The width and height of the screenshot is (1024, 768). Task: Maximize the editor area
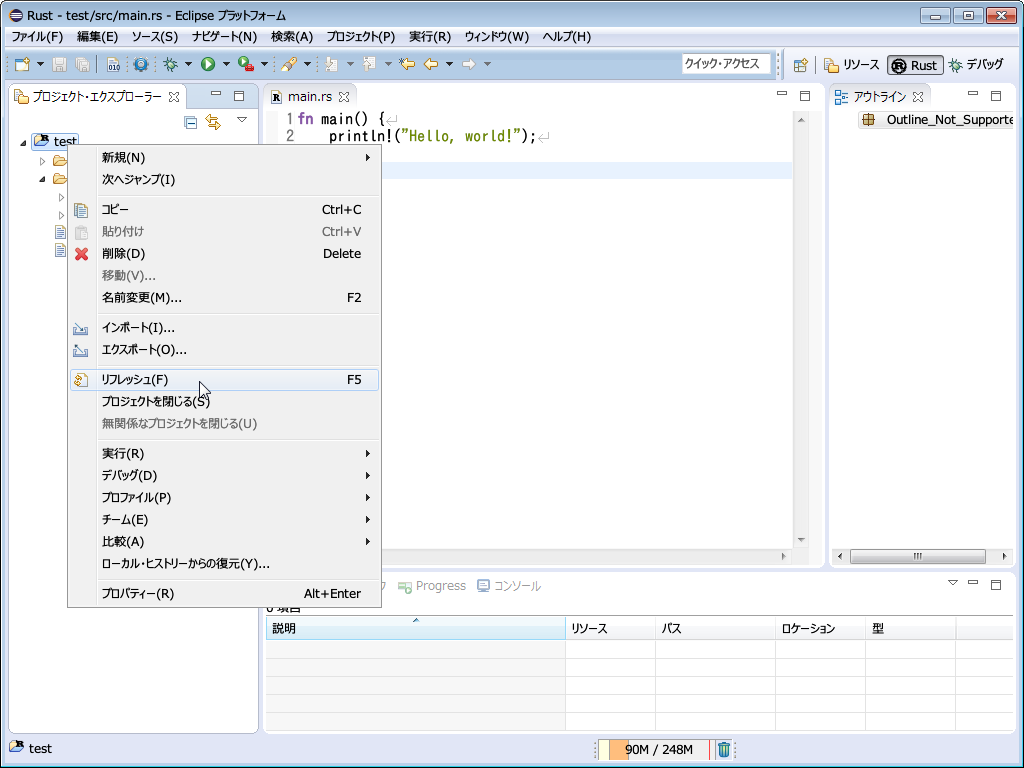pos(805,96)
